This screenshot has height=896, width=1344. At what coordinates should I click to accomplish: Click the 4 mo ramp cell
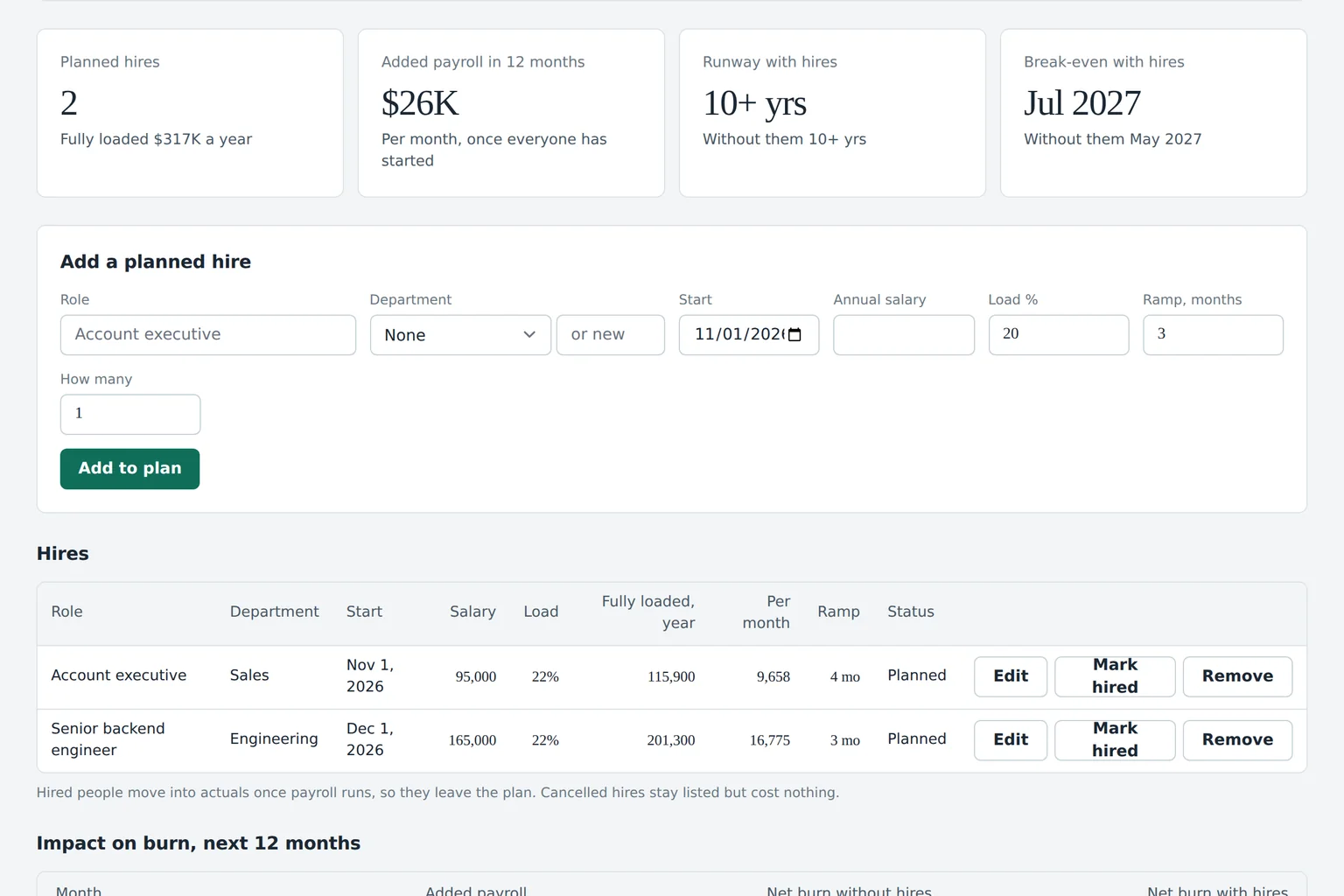(x=845, y=676)
